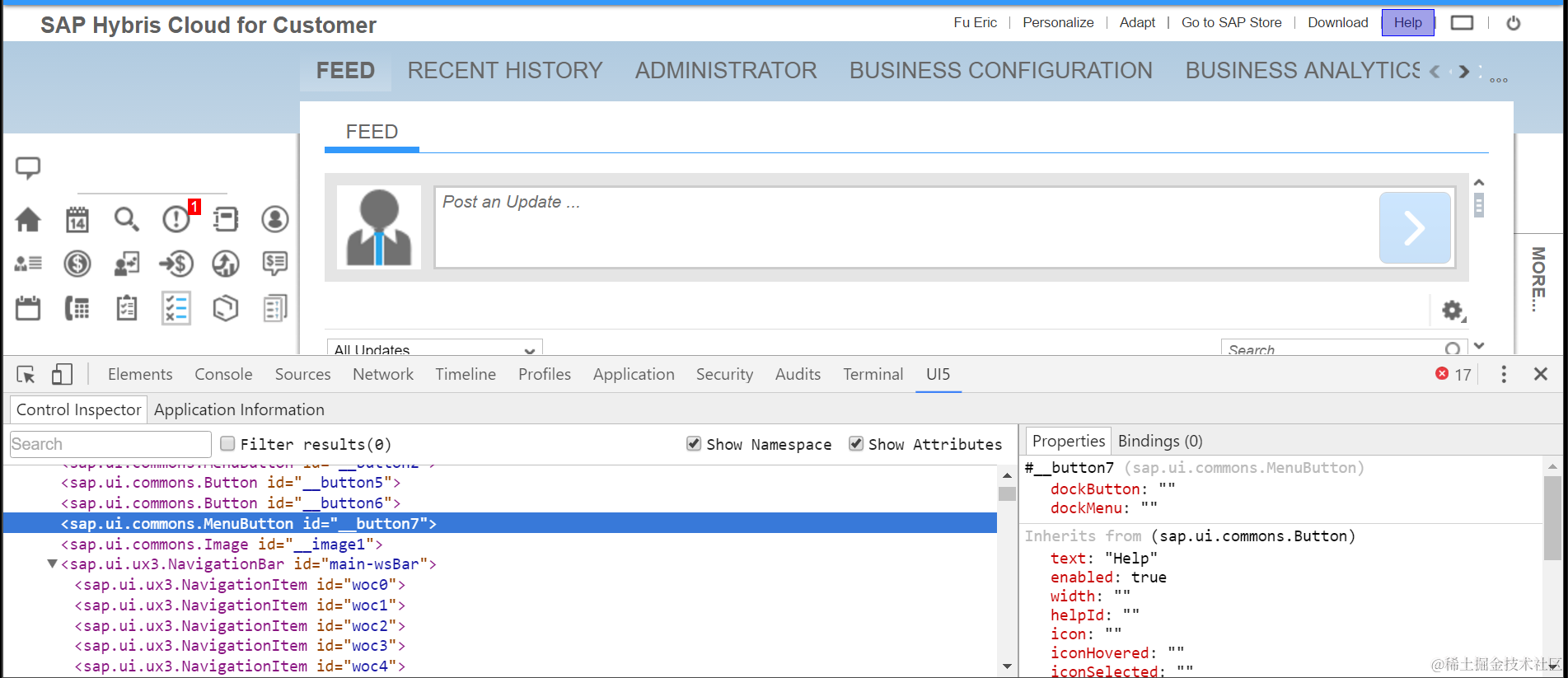Open the dollar speech bubble quote icon
Viewport: 1568px width, 678px height.
point(275,264)
